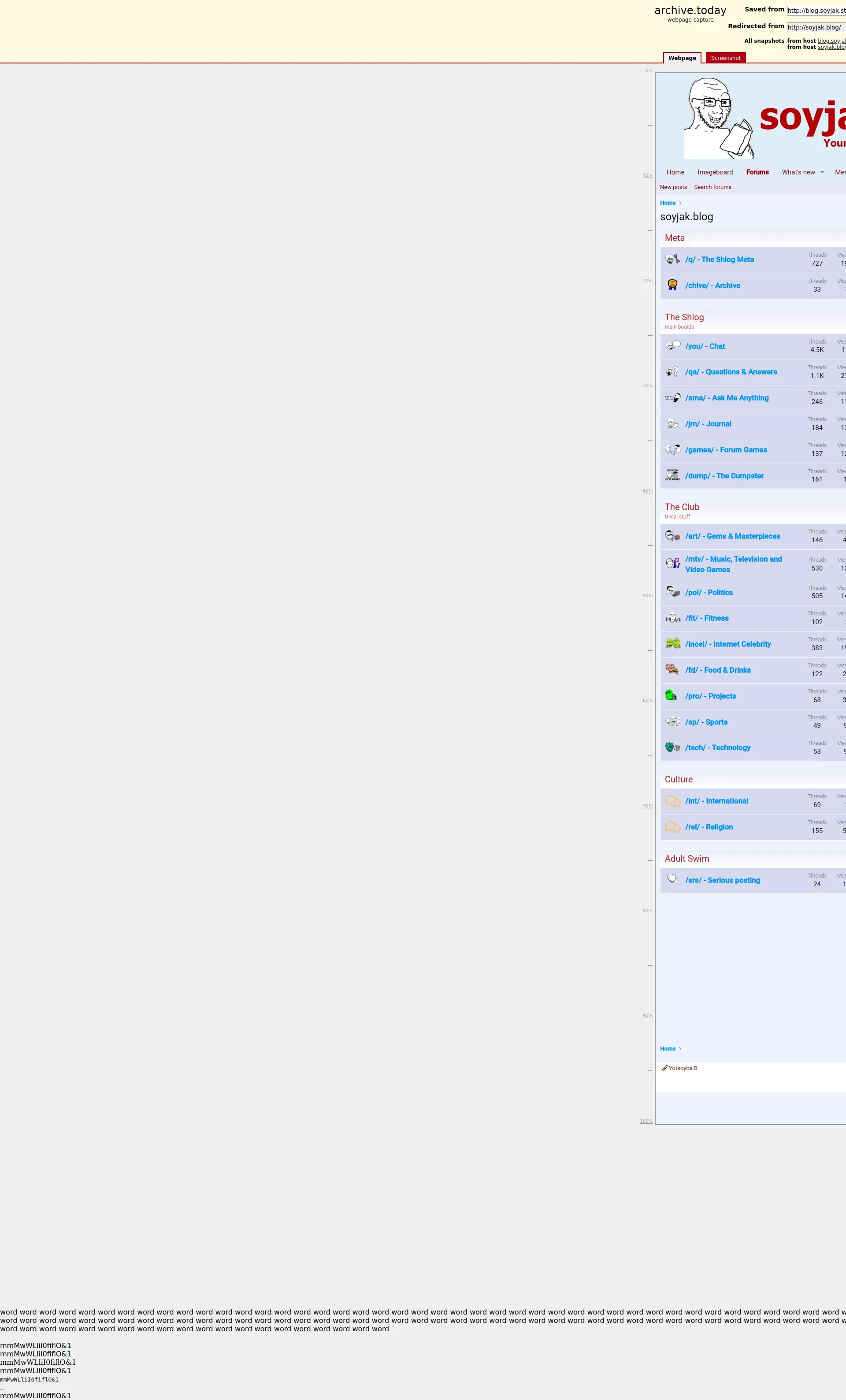Open the /pol/ - Politics board link
Image resolution: width=846 pixels, height=1400 pixels.
[709, 593]
